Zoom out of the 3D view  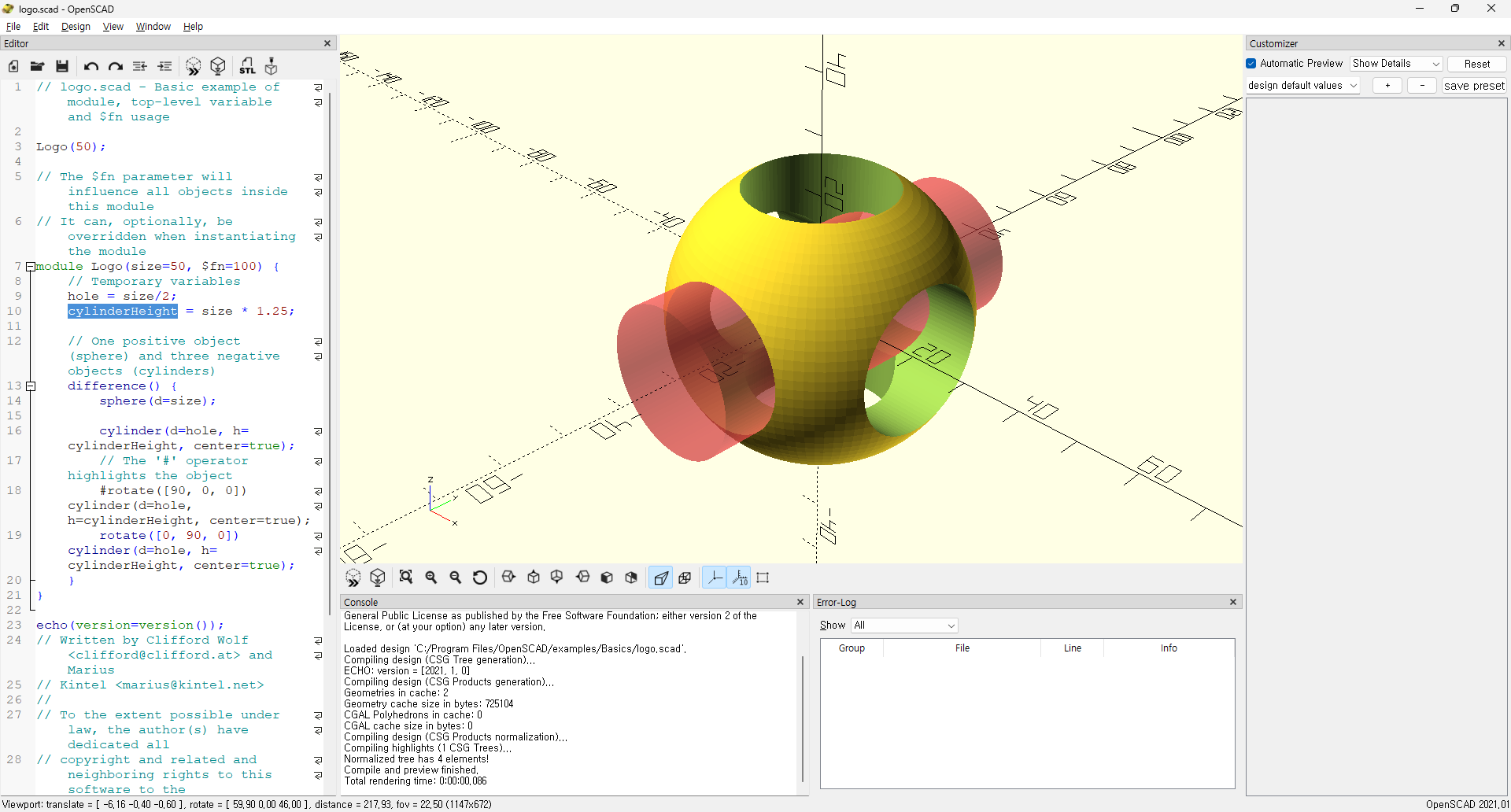click(x=455, y=578)
